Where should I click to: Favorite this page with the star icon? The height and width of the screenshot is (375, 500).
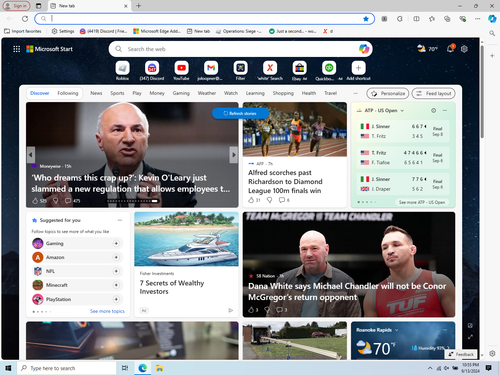click(366, 19)
